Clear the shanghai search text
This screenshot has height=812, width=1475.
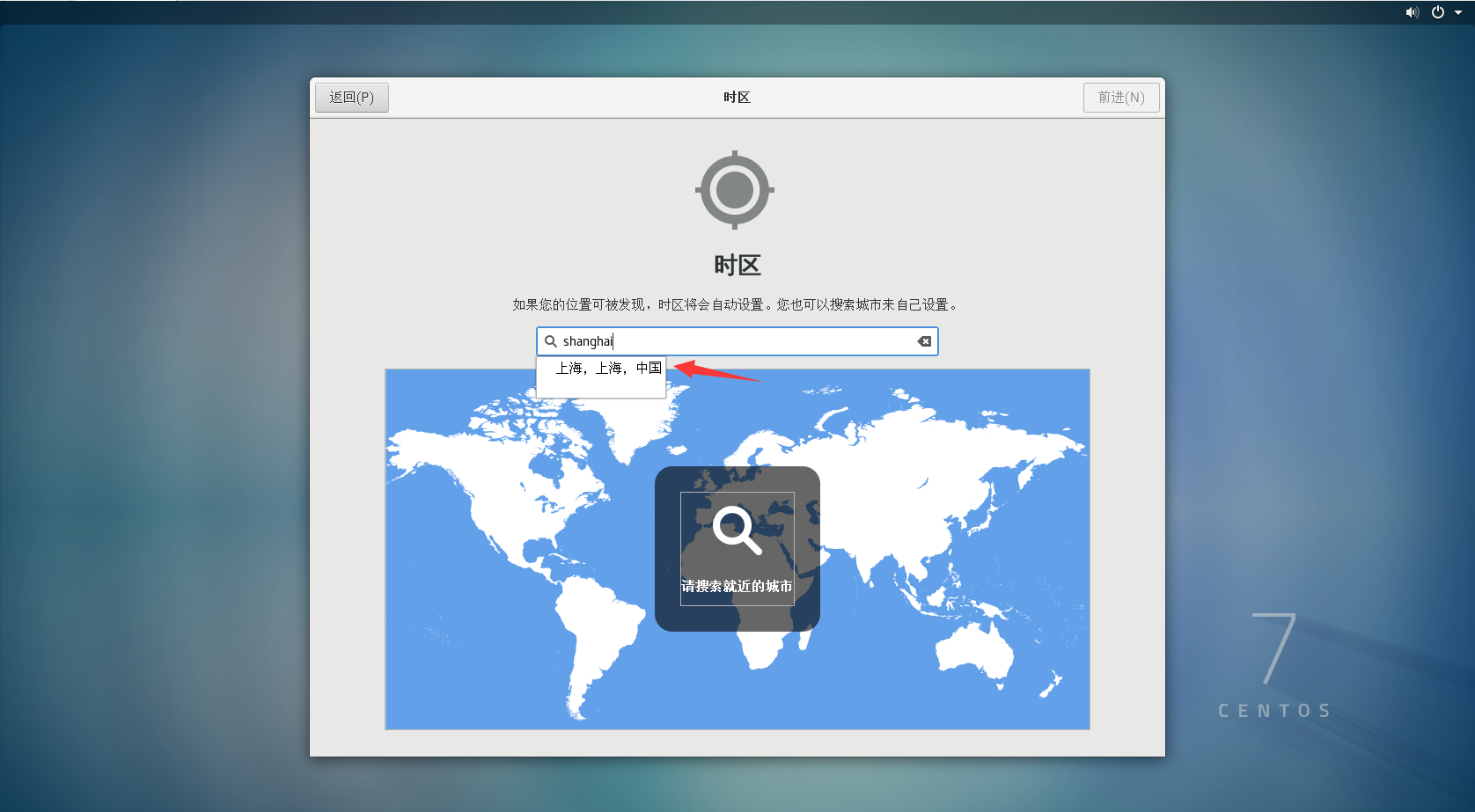[924, 341]
